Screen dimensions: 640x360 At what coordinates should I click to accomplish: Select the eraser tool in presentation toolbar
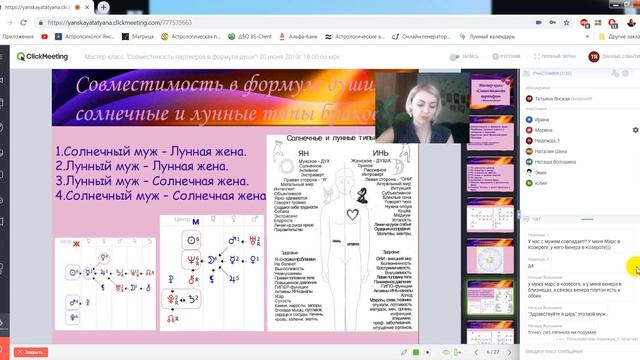click(x=446, y=352)
